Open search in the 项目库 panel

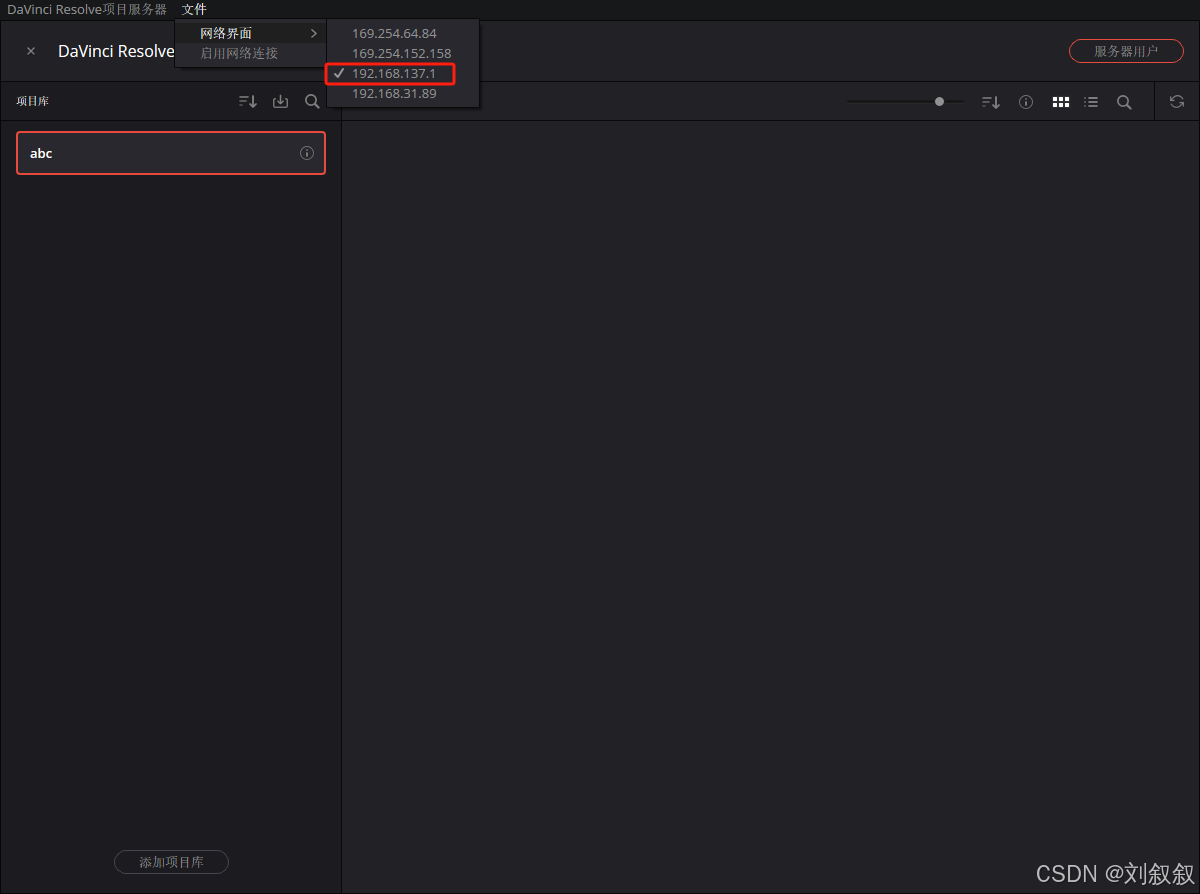(312, 101)
